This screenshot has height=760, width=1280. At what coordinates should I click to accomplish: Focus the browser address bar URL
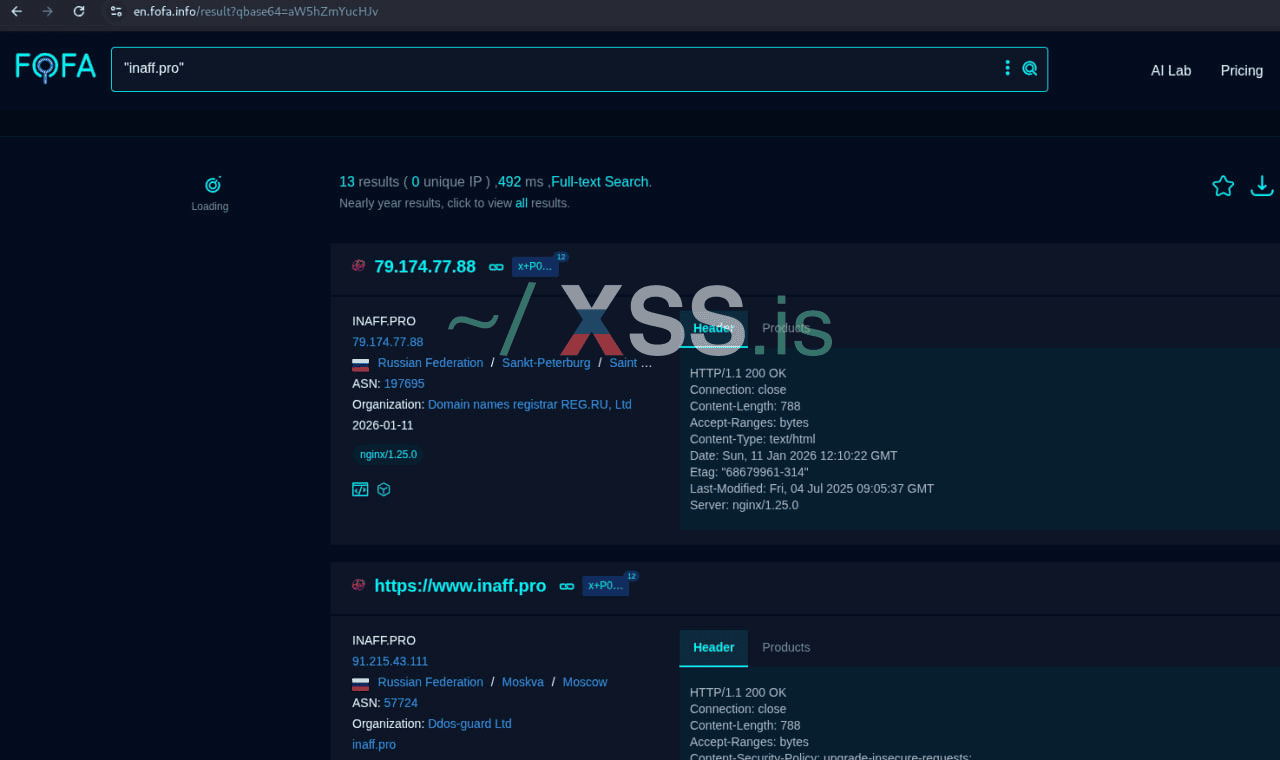click(x=256, y=11)
